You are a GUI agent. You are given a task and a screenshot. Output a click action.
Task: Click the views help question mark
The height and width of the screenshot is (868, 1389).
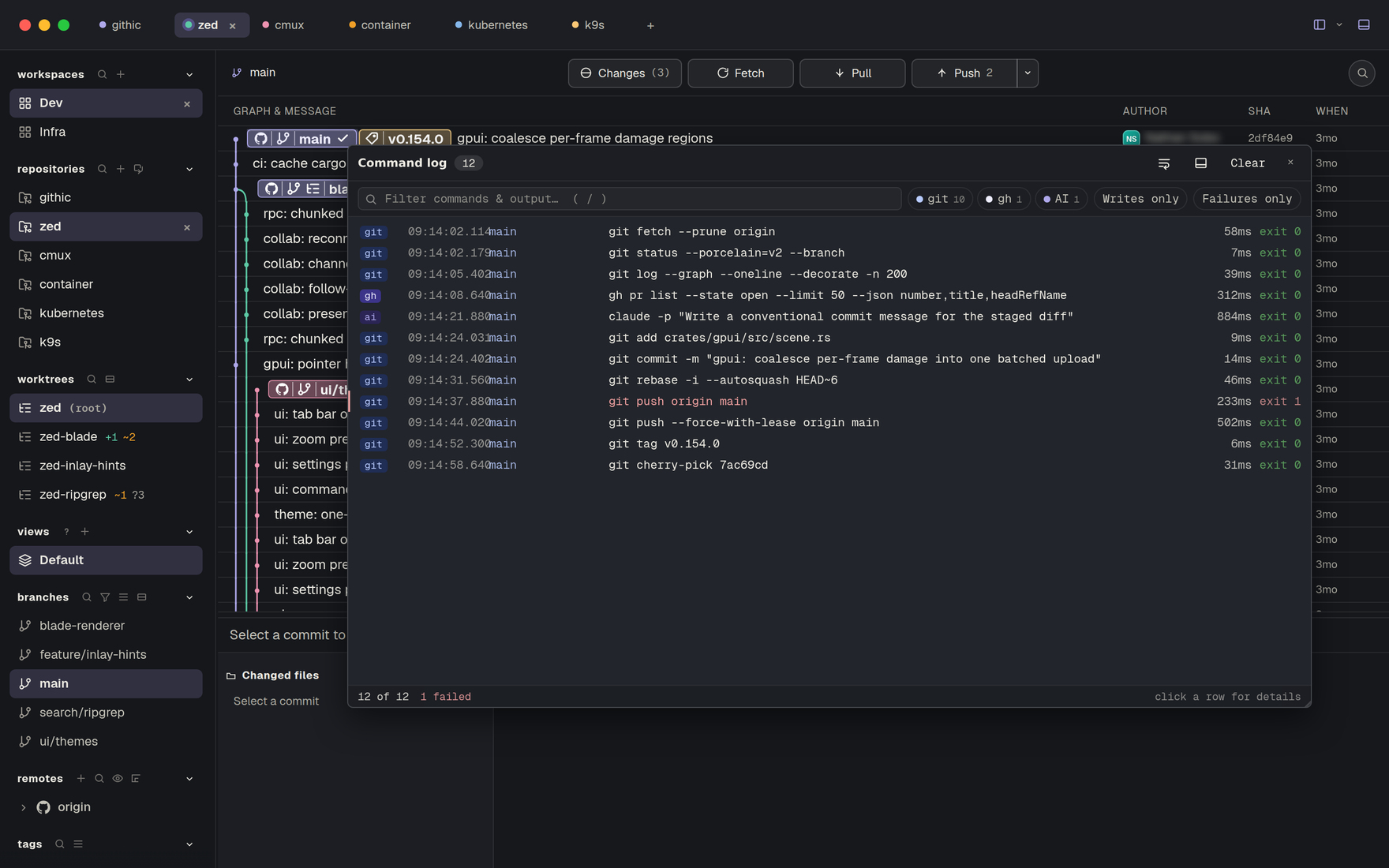[x=66, y=532]
